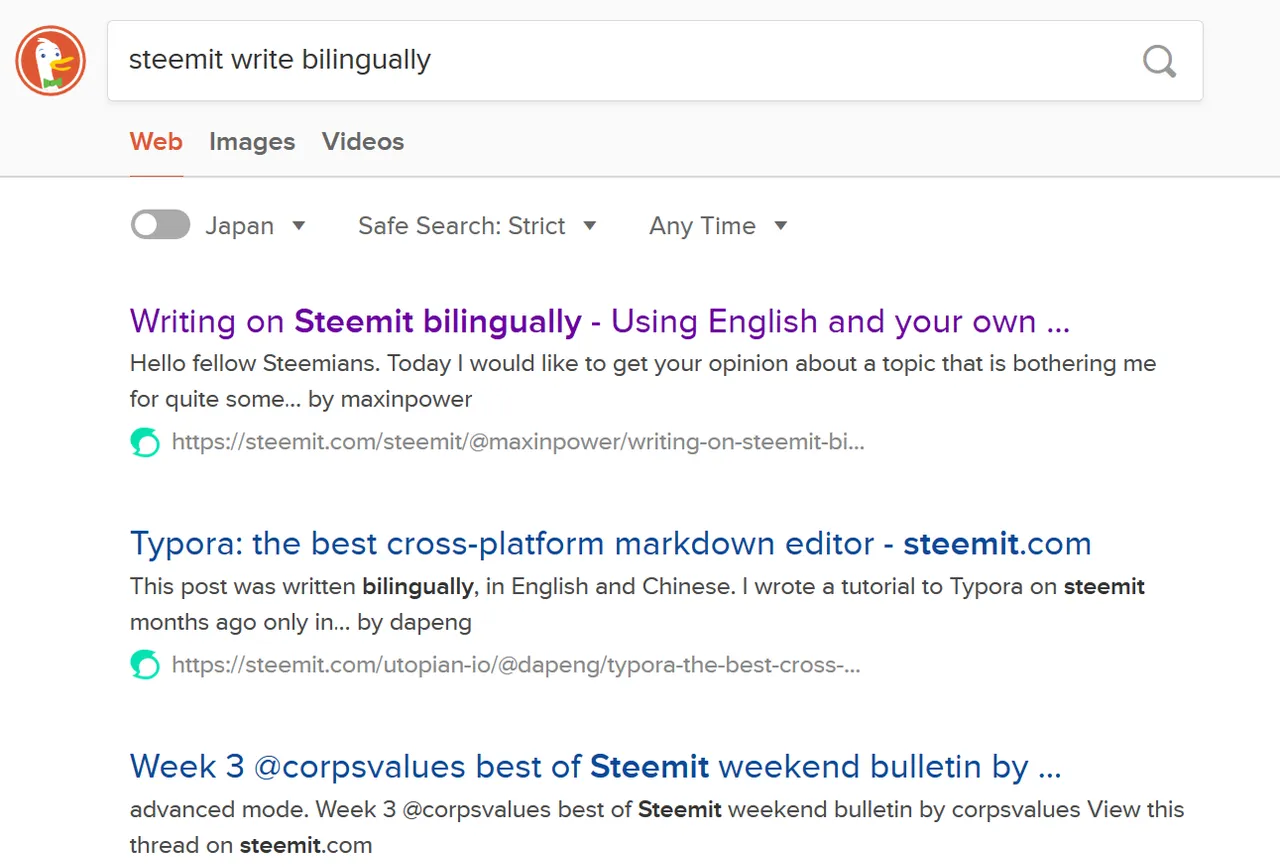This screenshot has width=1280, height=867.
Task: Click the snippet starting 'Hello fellow Steemians'
Action: [643, 381]
